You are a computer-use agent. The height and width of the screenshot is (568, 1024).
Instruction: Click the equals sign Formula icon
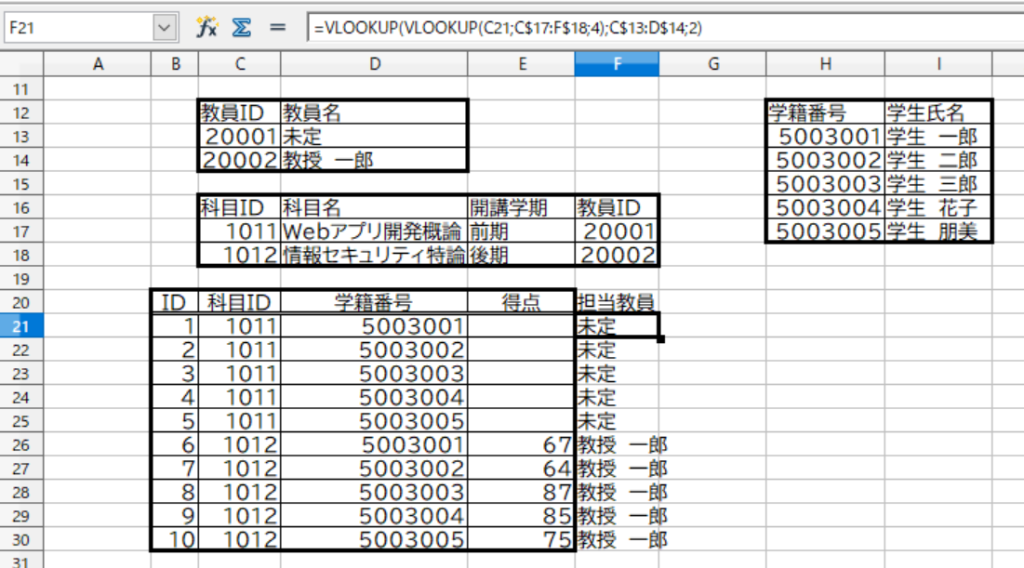pos(278,27)
